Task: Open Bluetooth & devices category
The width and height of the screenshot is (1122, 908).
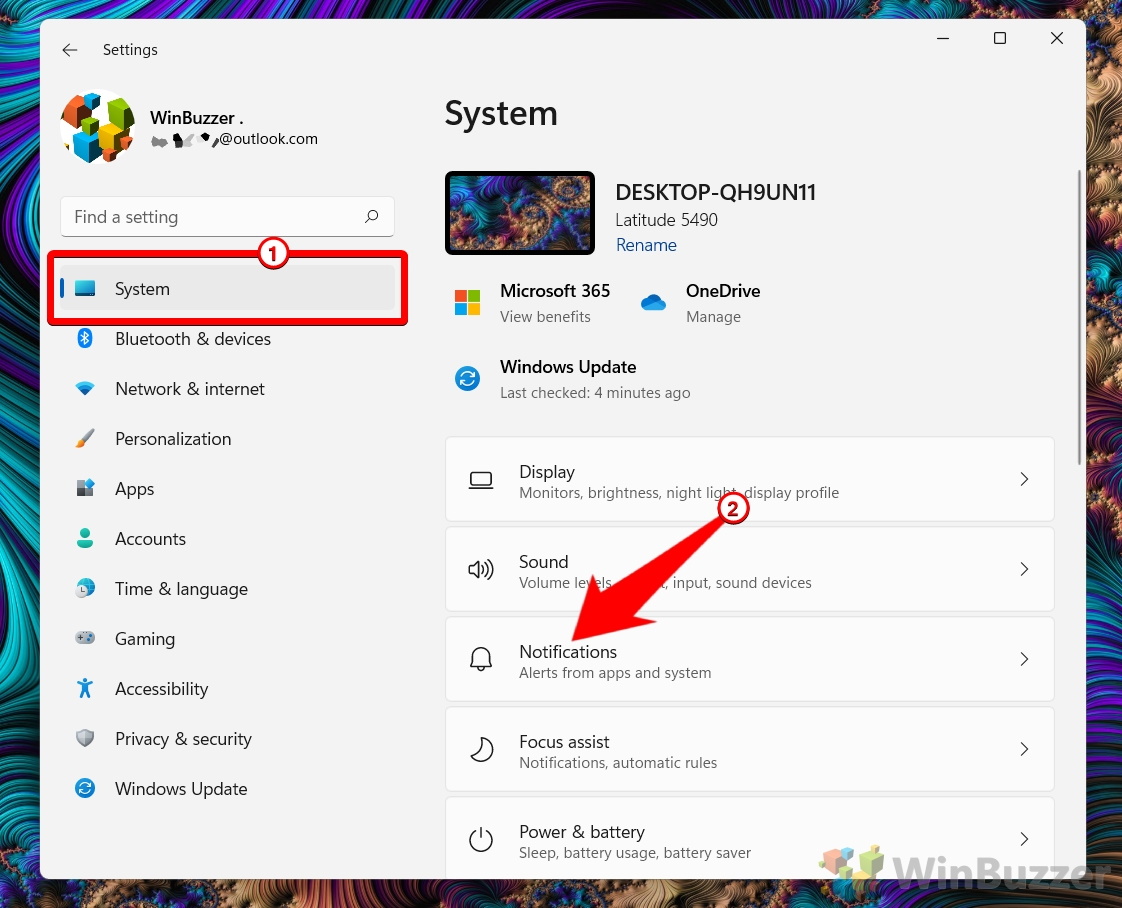Action: 228,338
